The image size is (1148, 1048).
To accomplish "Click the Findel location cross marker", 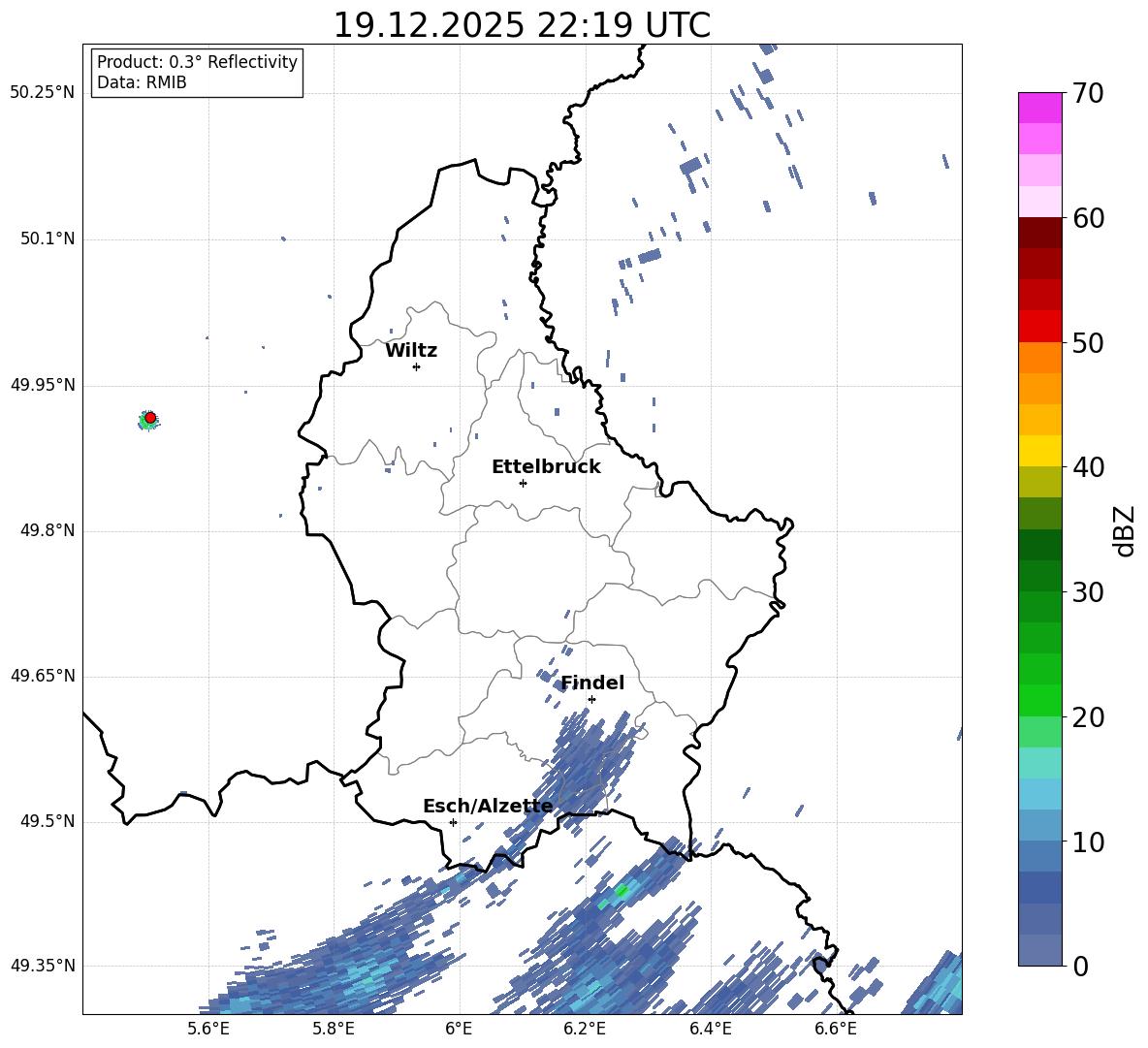I will coord(591,700).
